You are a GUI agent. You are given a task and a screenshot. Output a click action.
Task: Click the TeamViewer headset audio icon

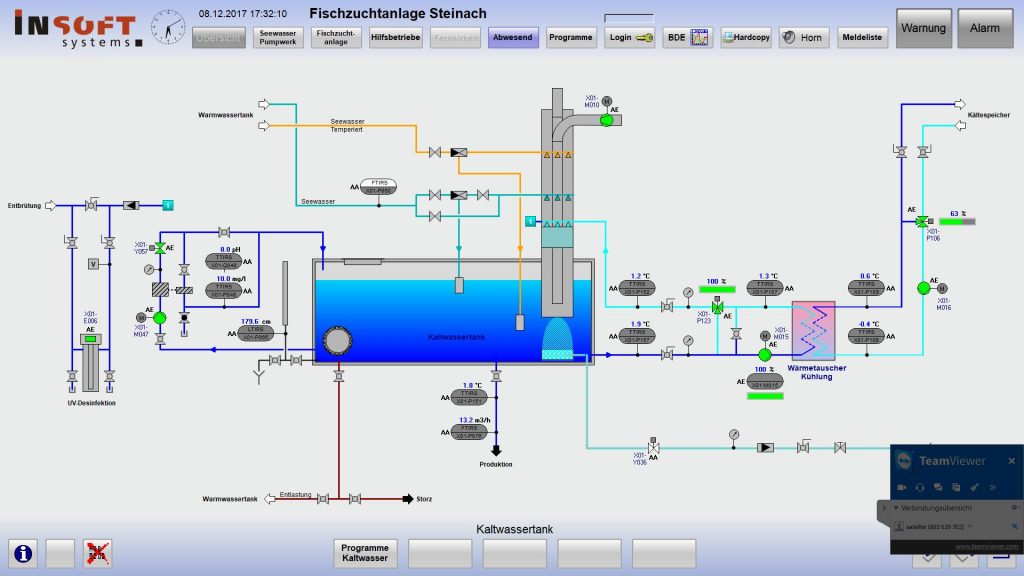(920, 487)
